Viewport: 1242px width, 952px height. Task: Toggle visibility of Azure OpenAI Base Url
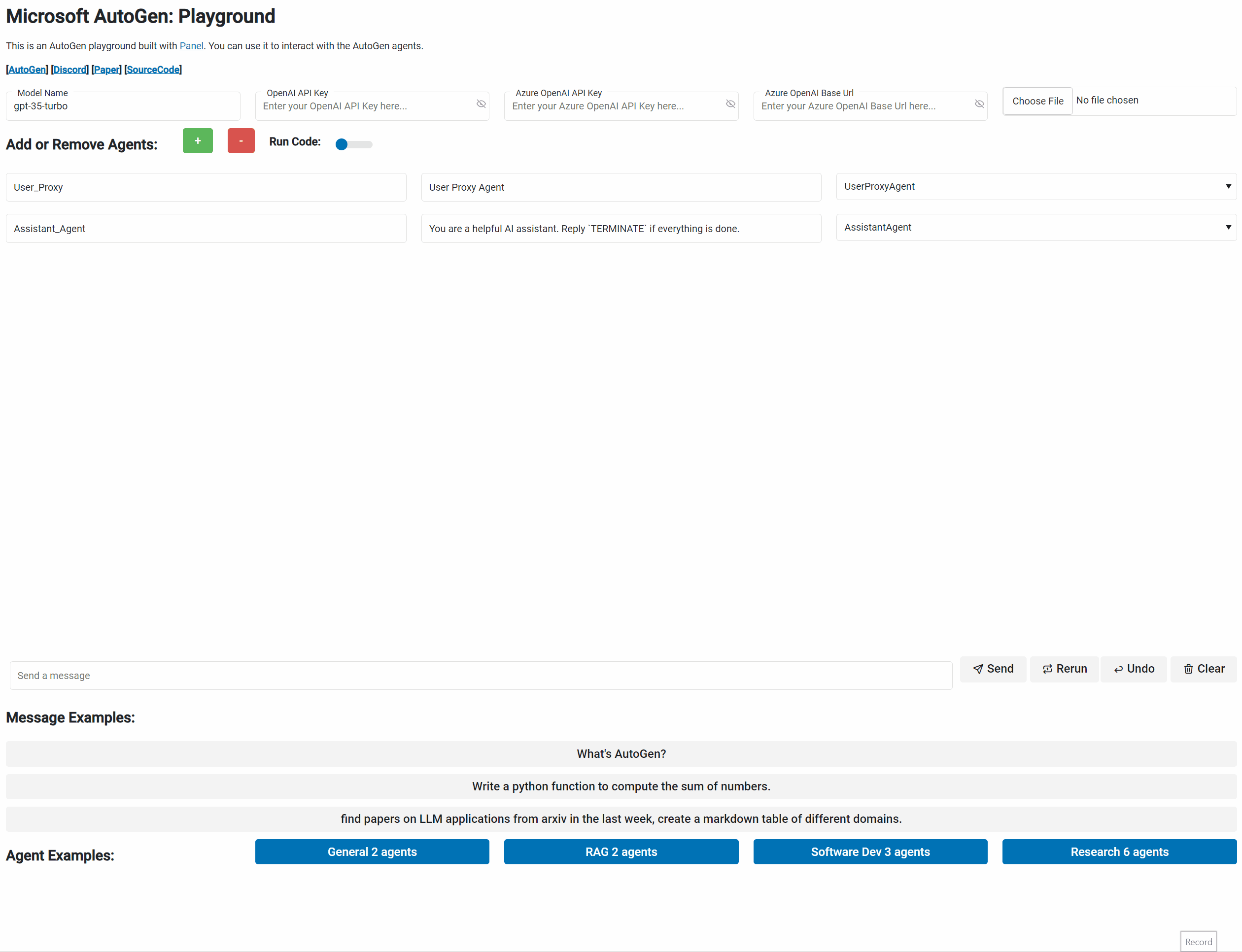pos(980,104)
